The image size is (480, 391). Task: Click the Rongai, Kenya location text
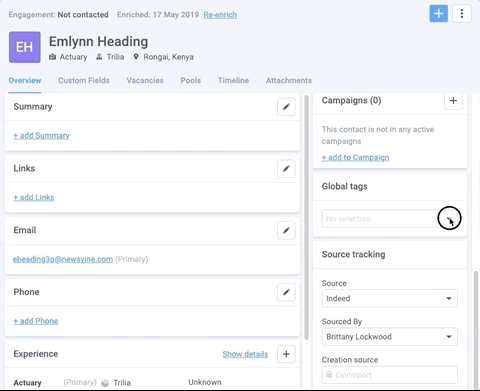click(x=168, y=57)
